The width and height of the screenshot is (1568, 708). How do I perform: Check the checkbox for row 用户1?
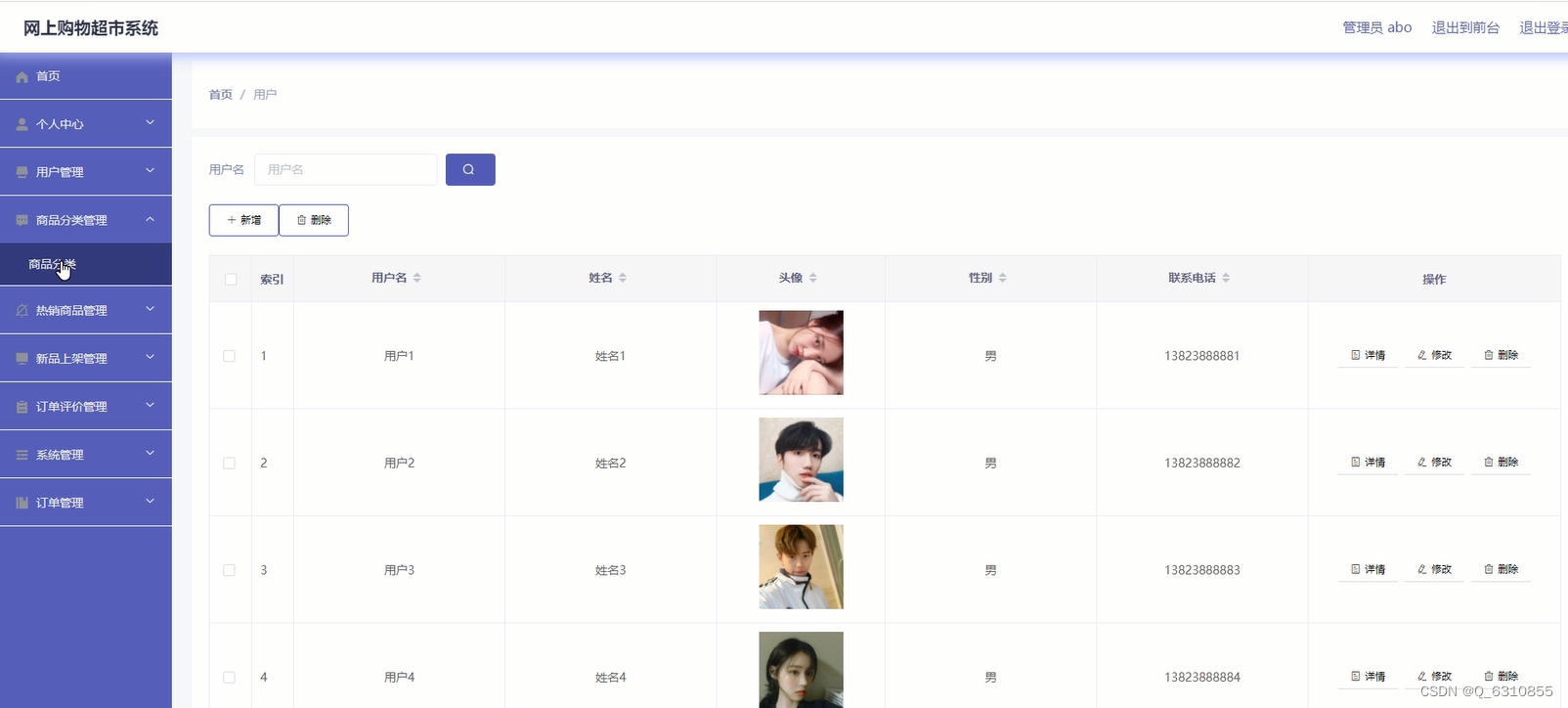[x=229, y=356]
